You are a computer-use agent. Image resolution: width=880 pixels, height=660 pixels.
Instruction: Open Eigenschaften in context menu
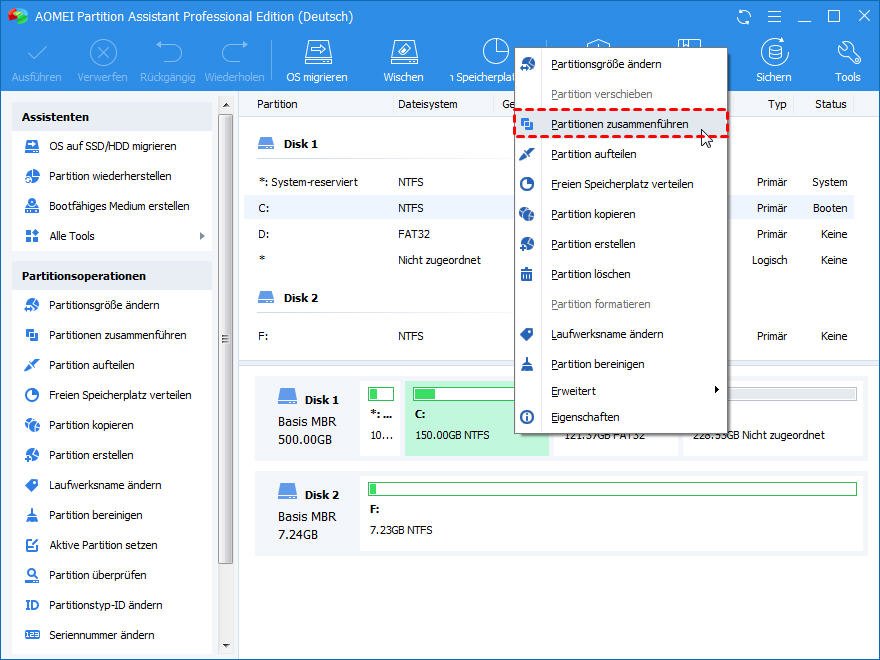[621, 417]
